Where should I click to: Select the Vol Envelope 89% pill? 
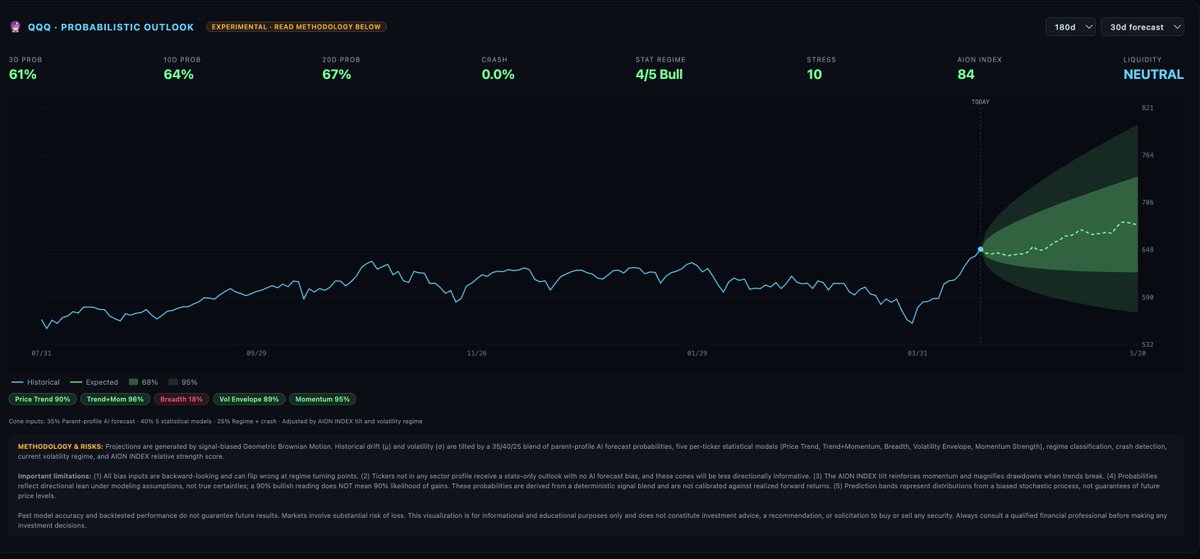point(249,399)
